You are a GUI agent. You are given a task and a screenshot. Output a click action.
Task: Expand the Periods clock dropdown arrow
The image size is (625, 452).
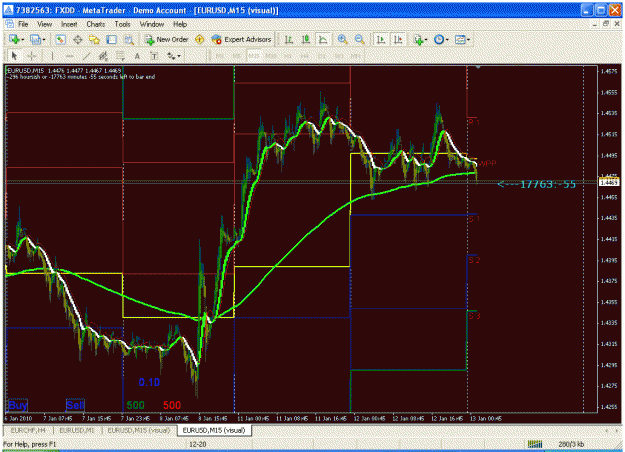click(447, 40)
